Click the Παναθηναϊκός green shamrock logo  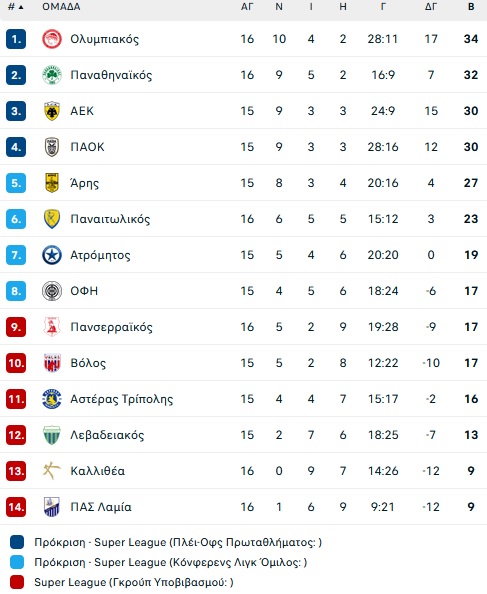(x=52, y=75)
